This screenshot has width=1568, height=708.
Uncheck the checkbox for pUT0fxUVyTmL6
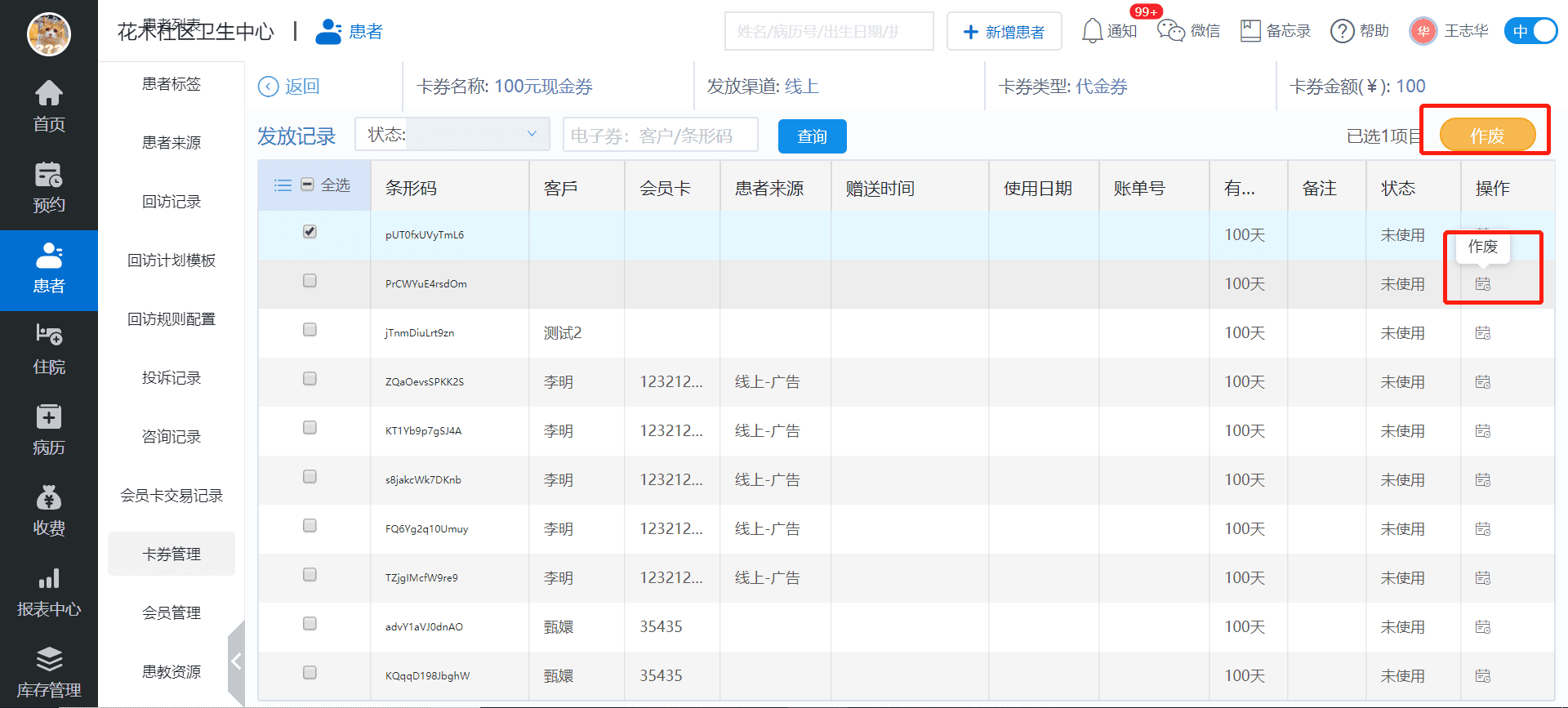click(310, 232)
